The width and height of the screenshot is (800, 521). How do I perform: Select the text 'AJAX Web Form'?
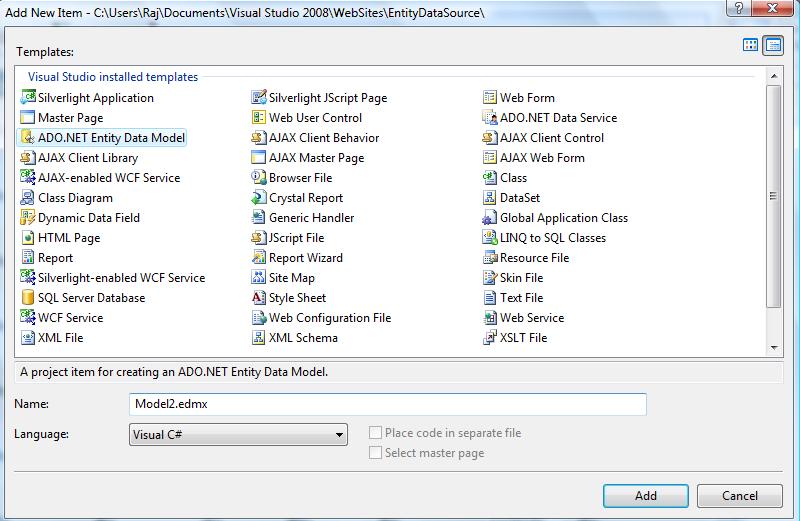point(542,158)
